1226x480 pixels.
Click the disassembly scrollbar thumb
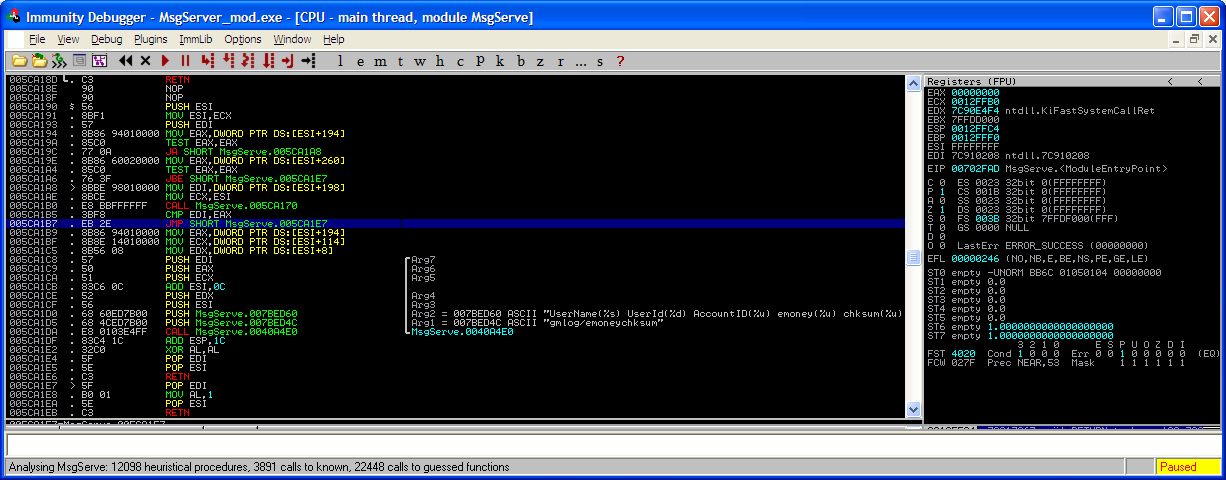912,257
